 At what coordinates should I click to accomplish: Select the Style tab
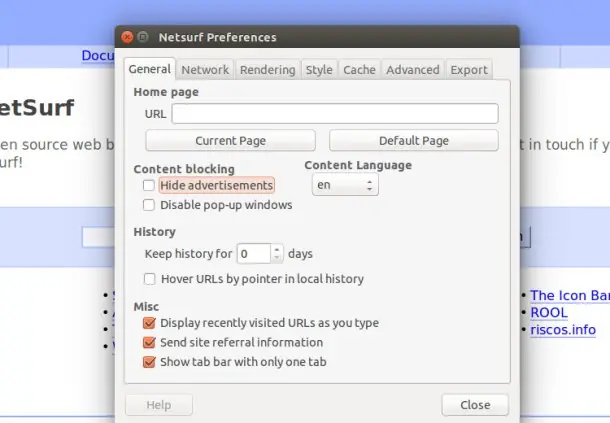click(x=319, y=70)
